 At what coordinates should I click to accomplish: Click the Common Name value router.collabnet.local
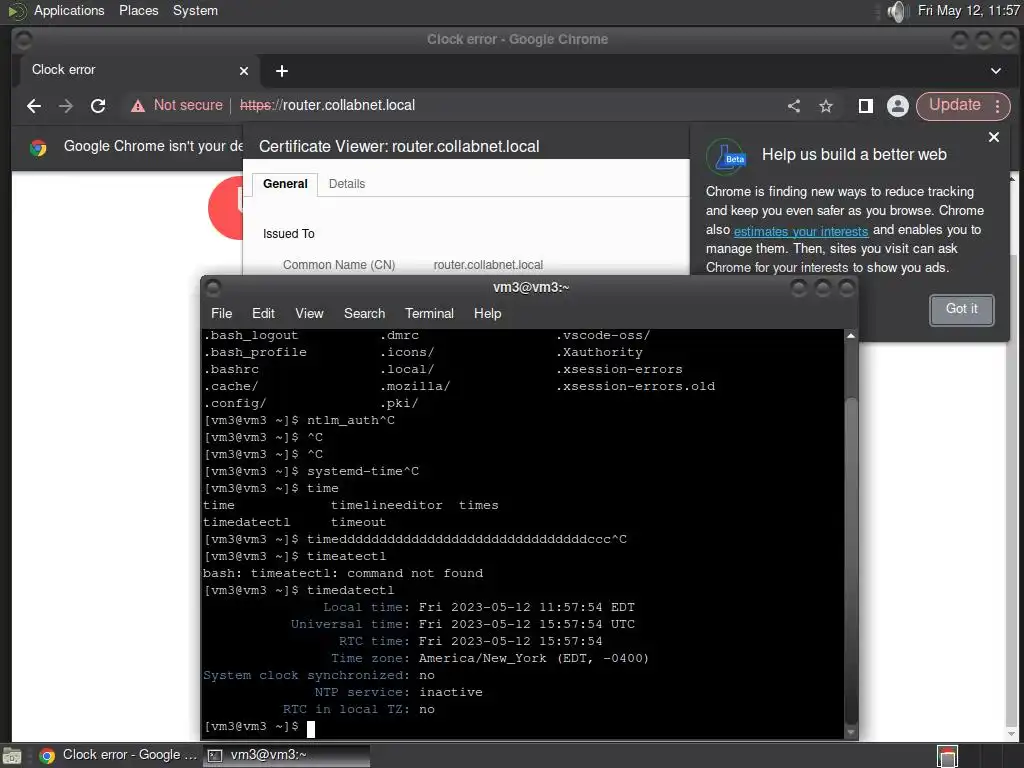point(488,265)
